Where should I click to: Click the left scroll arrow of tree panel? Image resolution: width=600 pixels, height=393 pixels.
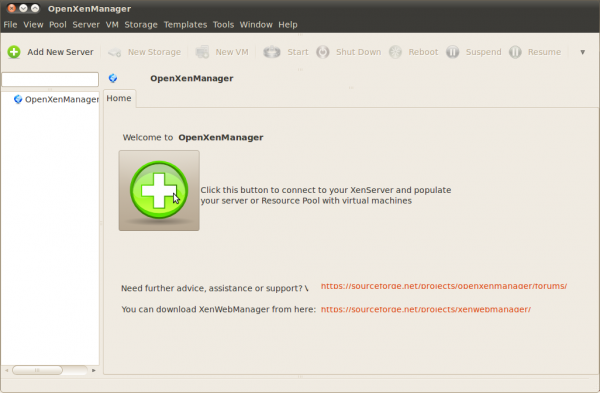point(7,370)
